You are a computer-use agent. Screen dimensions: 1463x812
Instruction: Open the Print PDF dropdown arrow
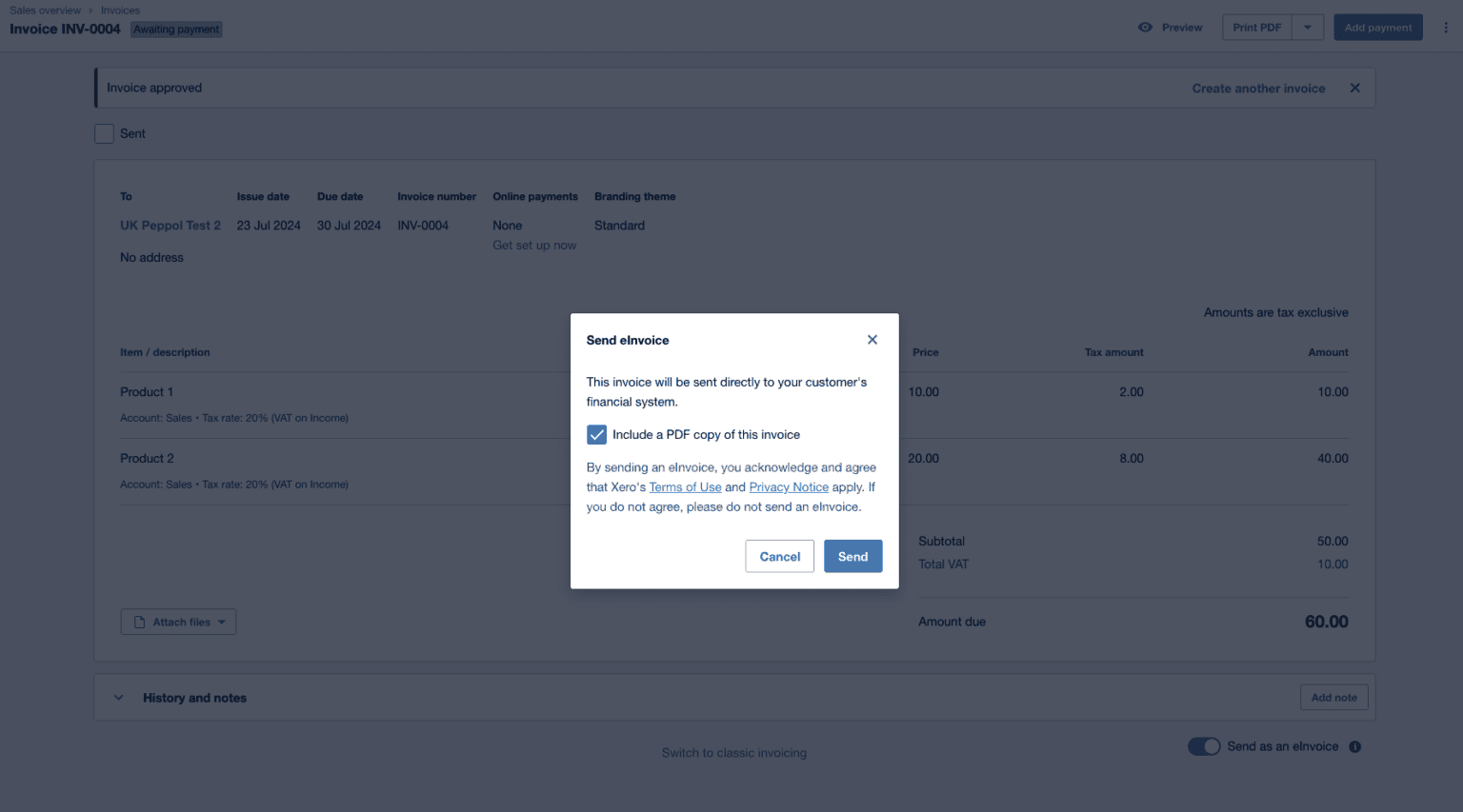[x=1308, y=27]
